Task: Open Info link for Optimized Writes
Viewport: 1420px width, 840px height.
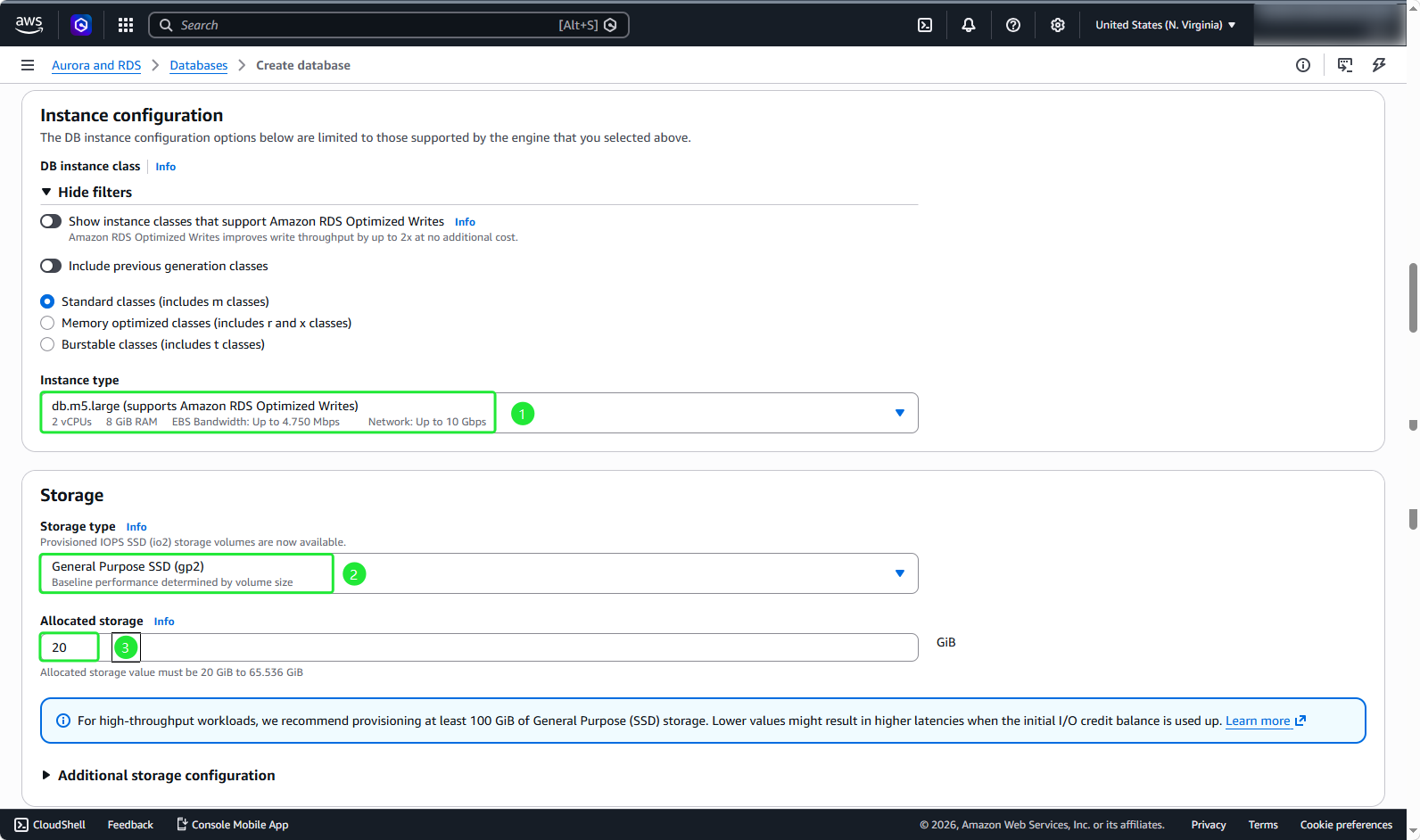Action: [x=465, y=222]
